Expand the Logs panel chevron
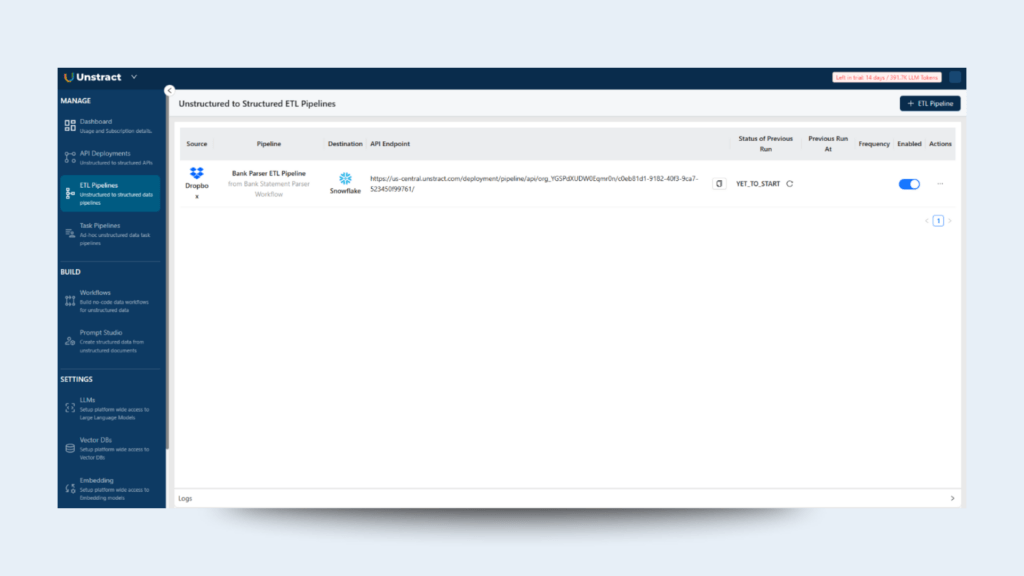Viewport: 1024px width, 576px height. [x=952, y=498]
